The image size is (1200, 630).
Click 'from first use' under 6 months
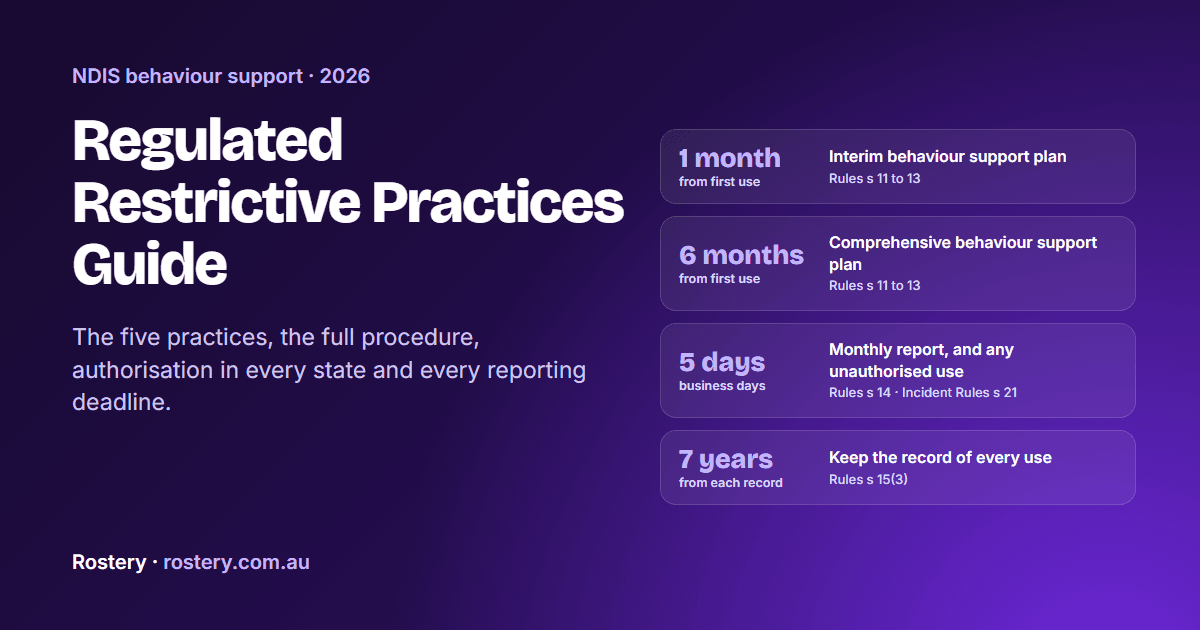click(719, 279)
